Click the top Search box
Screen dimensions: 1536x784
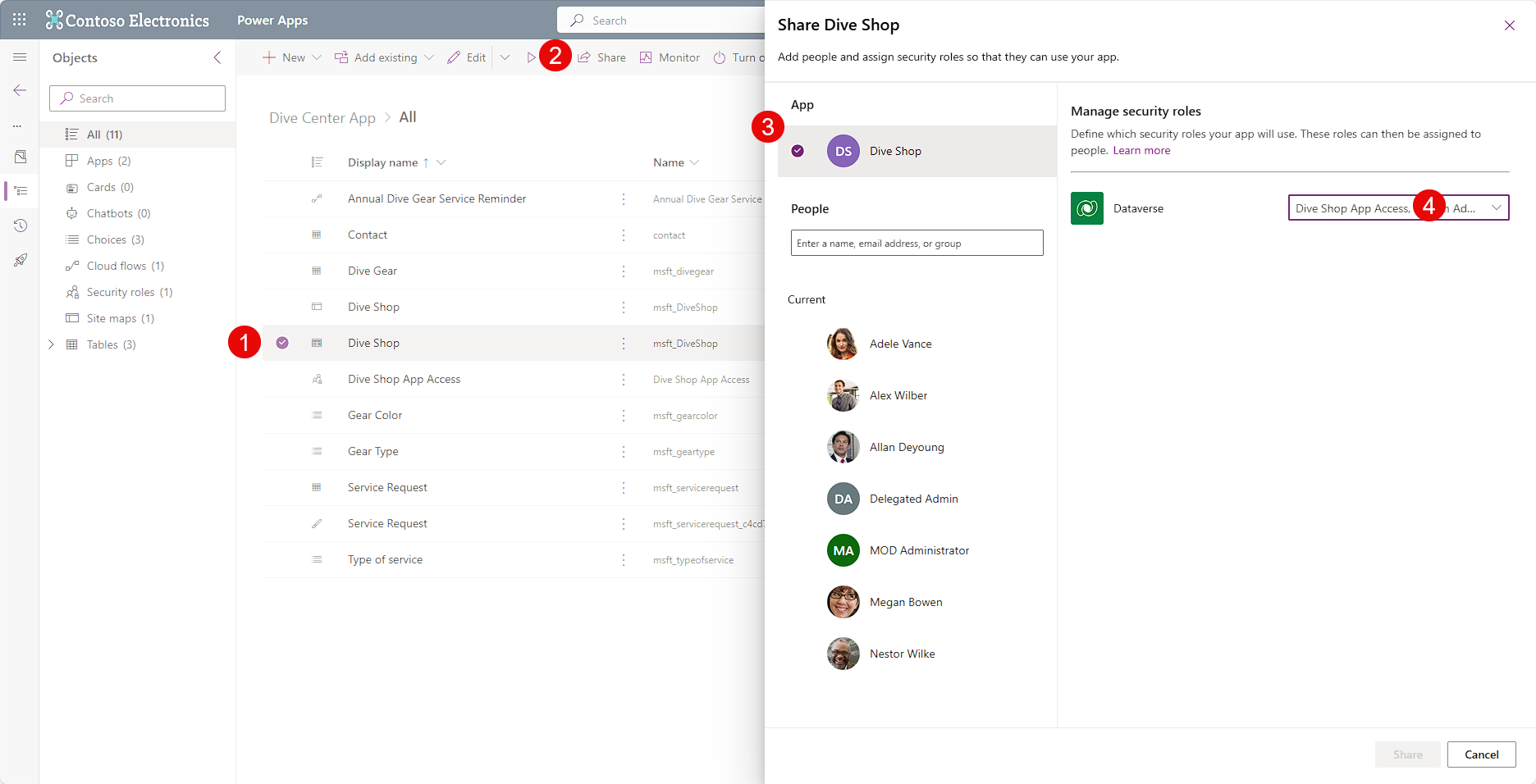click(661, 21)
